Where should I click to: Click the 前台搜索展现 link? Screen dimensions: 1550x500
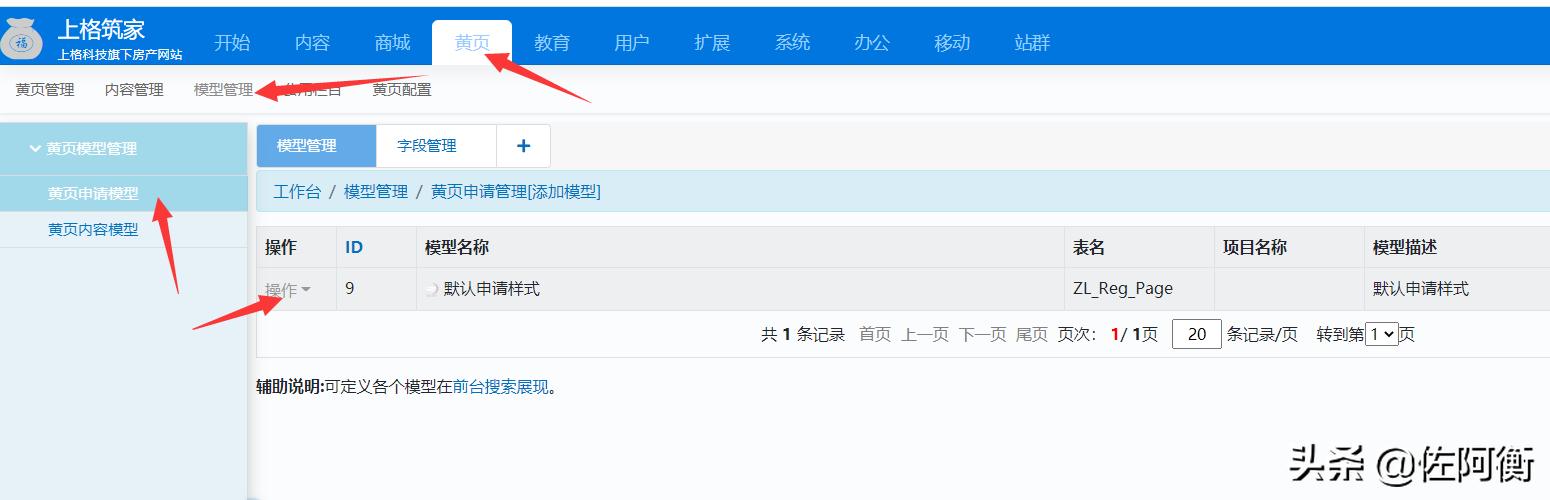point(501,387)
